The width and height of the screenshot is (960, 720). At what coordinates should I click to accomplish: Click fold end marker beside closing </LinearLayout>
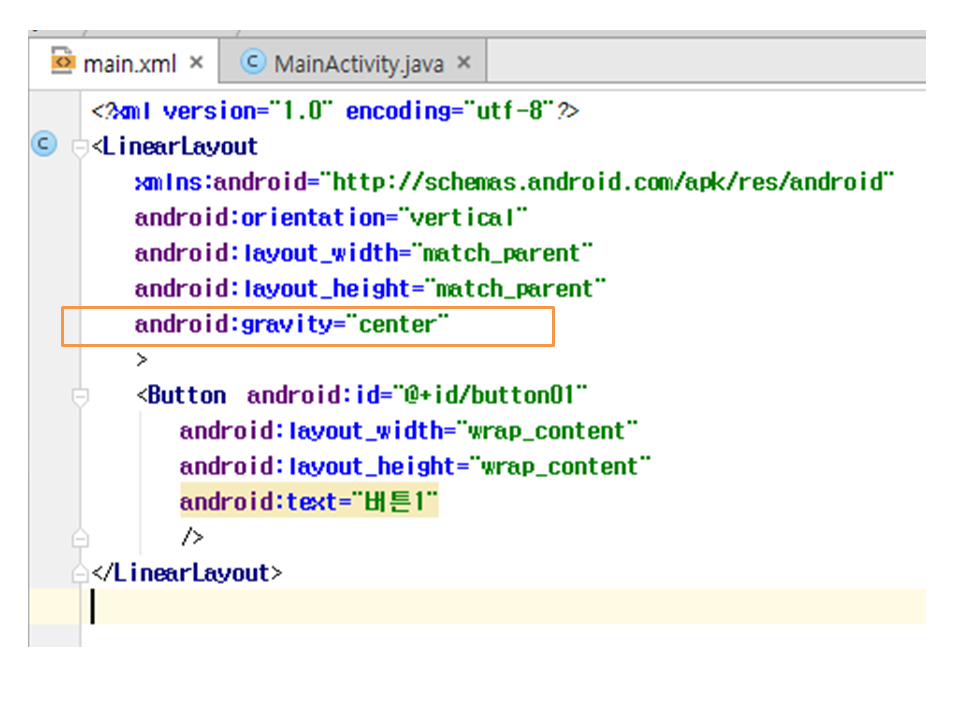80,575
